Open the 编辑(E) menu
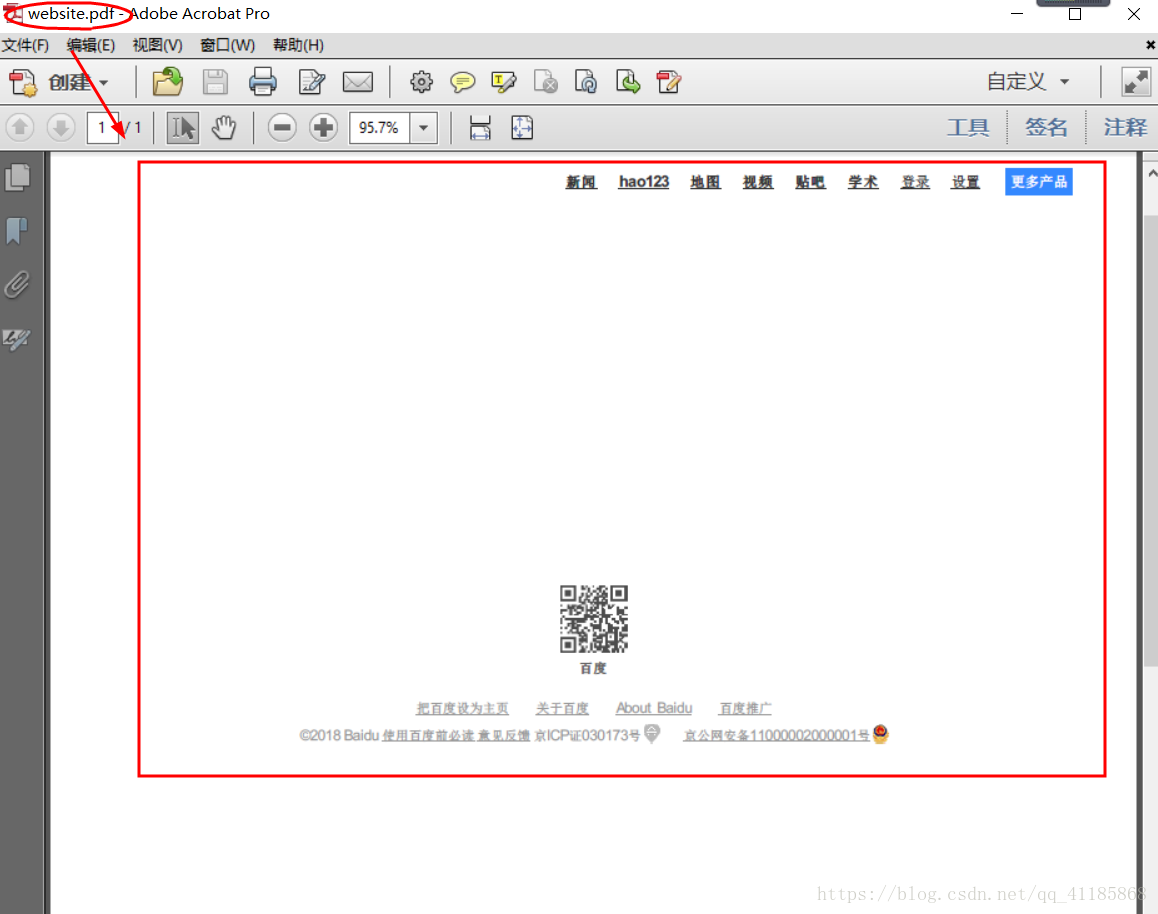Image resolution: width=1158 pixels, height=914 pixels. click(91, 46)
